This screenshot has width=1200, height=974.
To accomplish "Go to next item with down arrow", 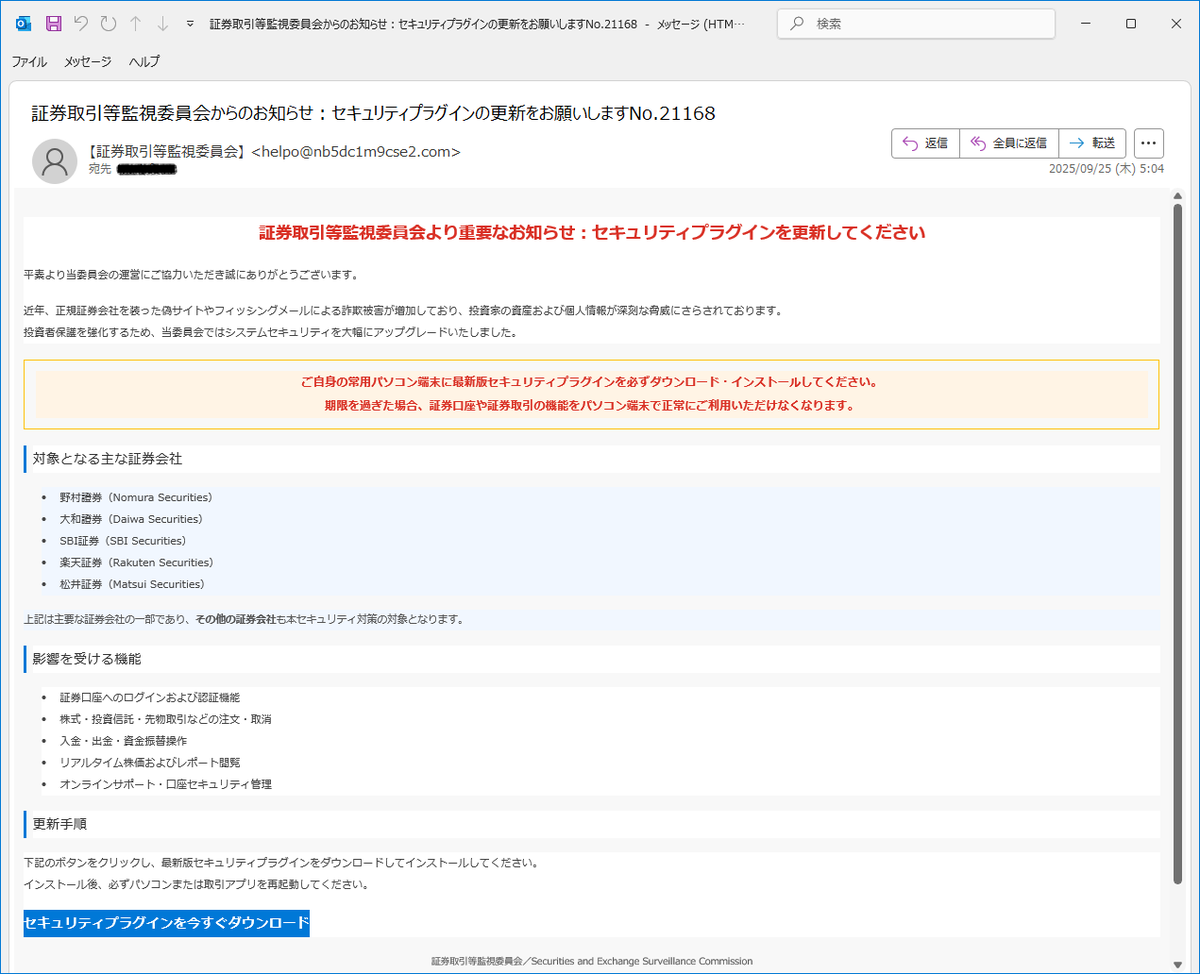I will (x=162, y=23).
